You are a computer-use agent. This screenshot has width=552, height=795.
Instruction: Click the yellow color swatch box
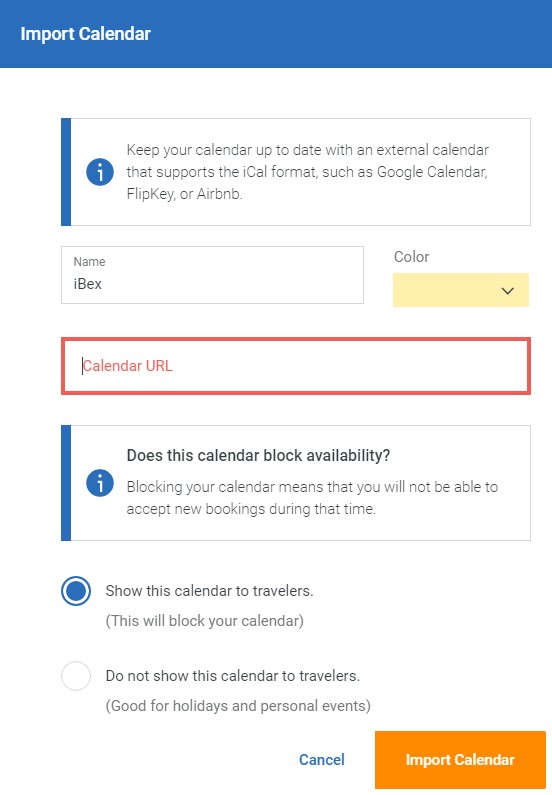pos(461,290)
